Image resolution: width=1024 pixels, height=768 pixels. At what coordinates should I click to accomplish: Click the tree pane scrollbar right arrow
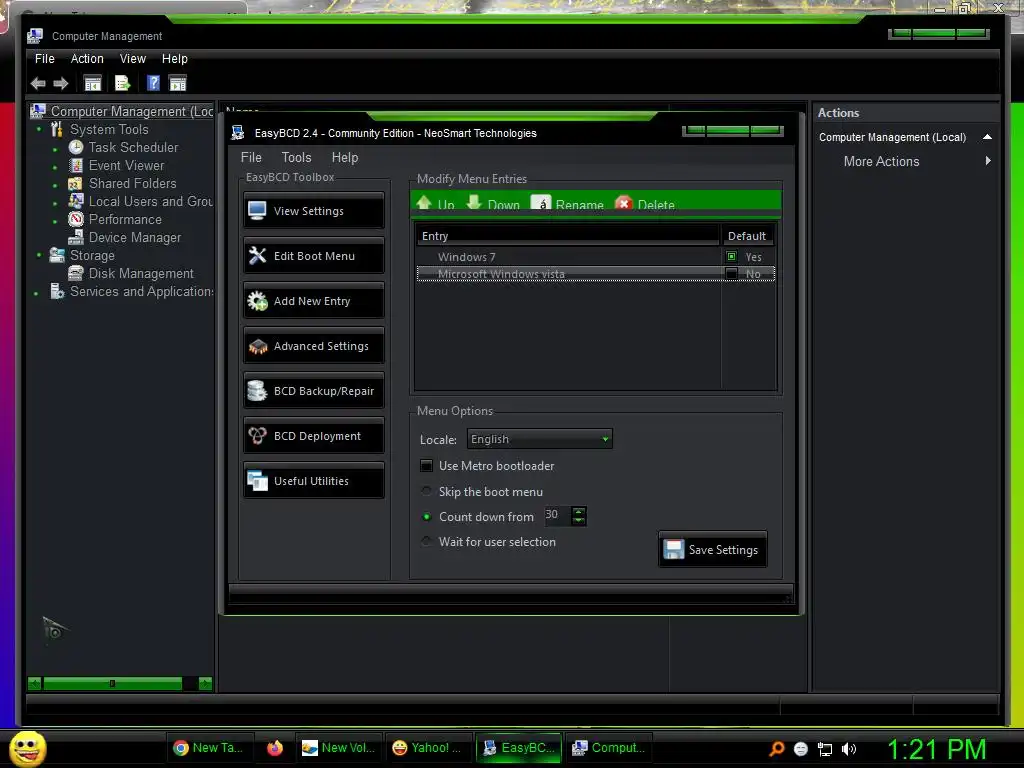coord(205,684)
